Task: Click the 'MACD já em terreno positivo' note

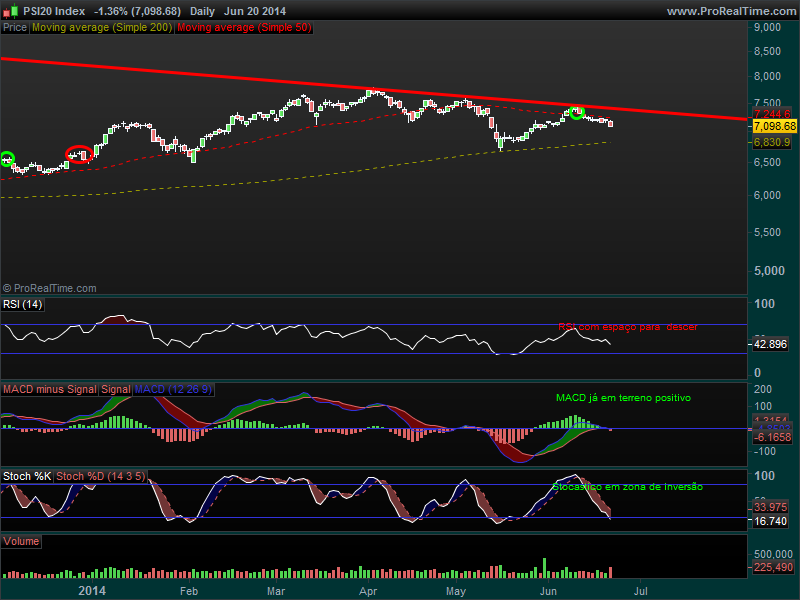Action: (623, 398)
